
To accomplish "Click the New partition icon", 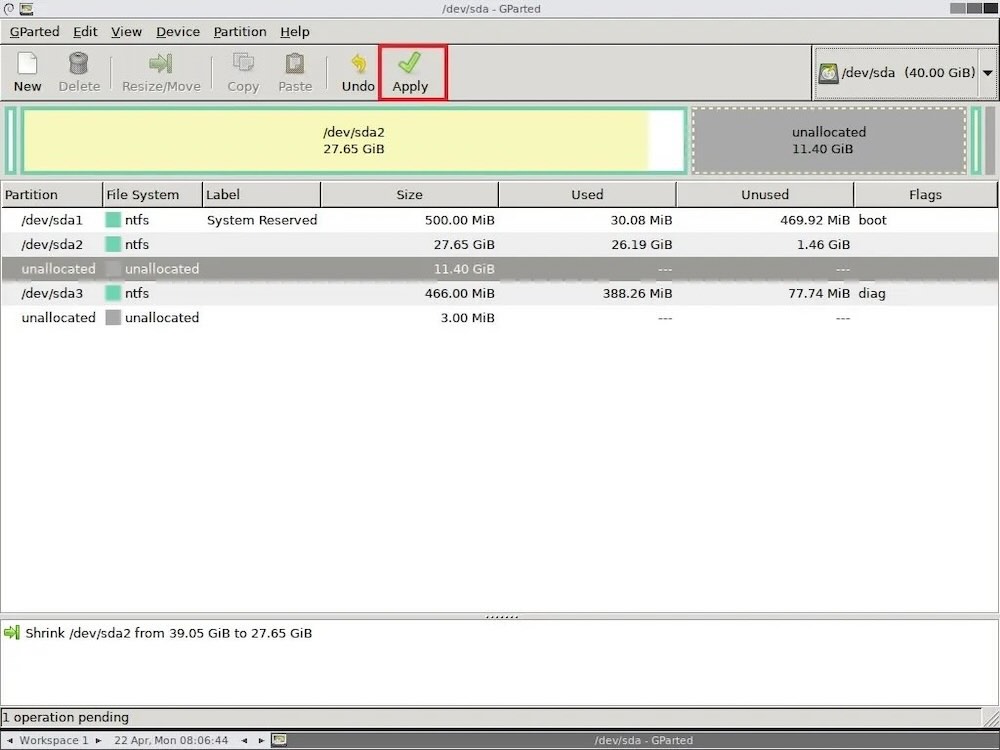I will pos(28,64).
